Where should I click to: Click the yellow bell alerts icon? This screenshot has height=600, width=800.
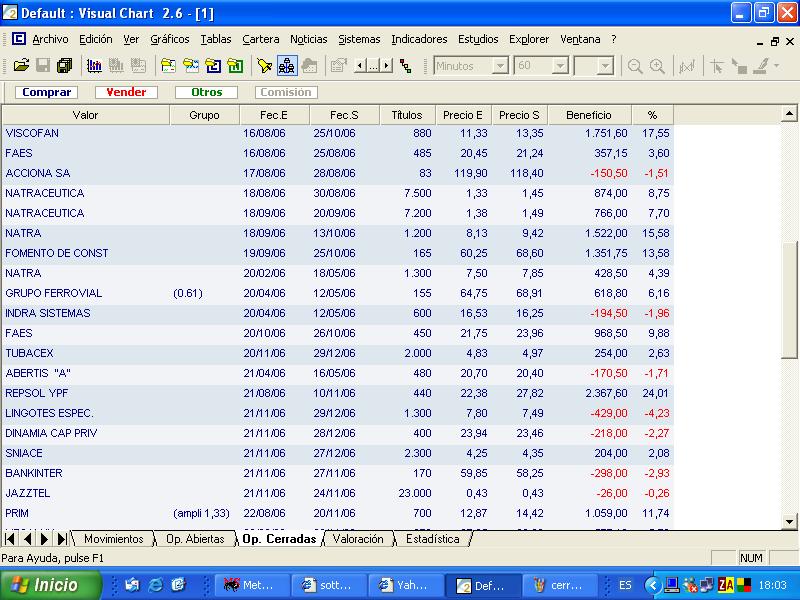(x=264, y=66)
